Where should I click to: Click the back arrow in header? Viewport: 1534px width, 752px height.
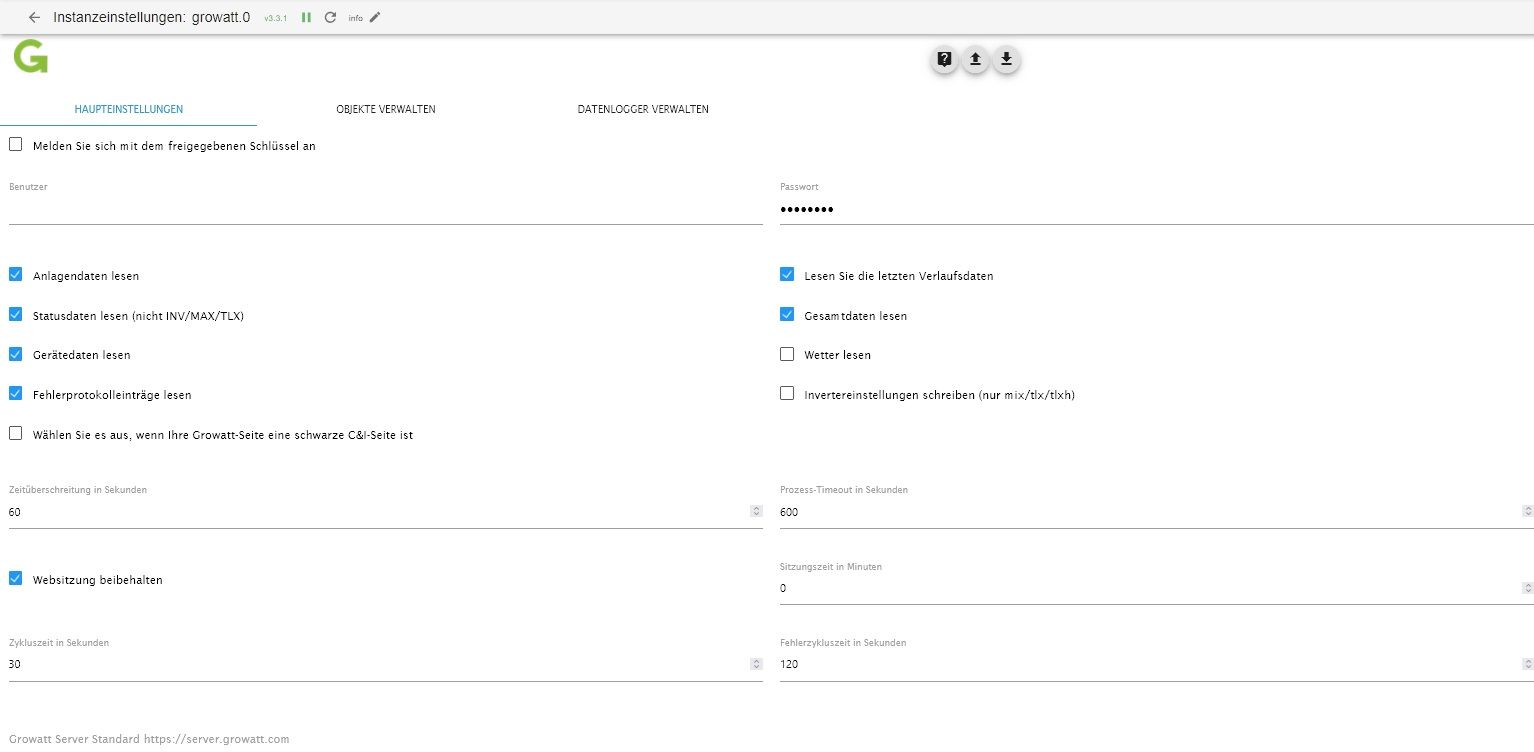pos(34,17)
